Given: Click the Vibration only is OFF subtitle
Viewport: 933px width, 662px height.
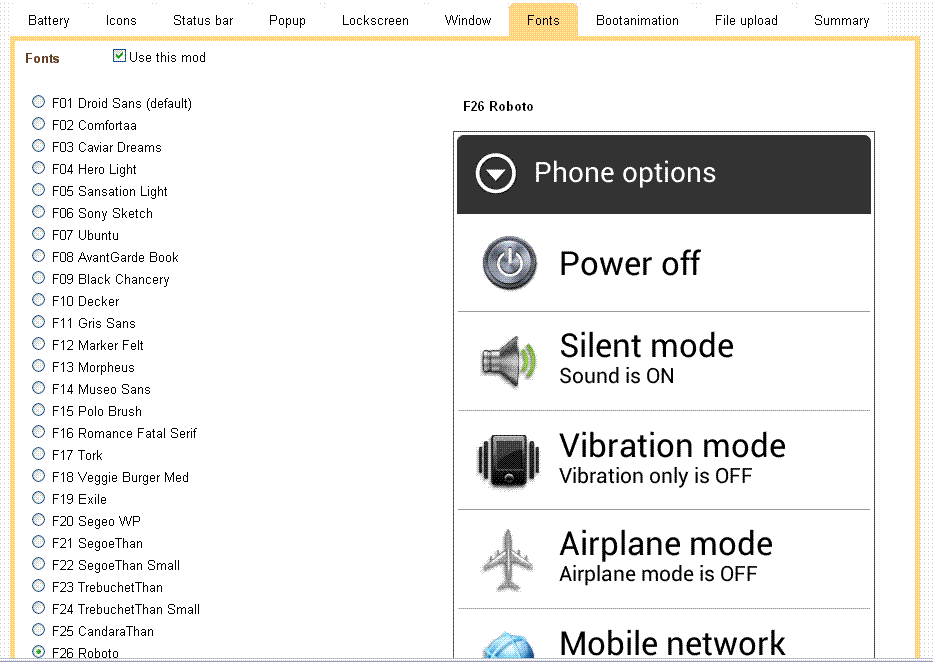Looking at the screenshot, I should (656, 476).
